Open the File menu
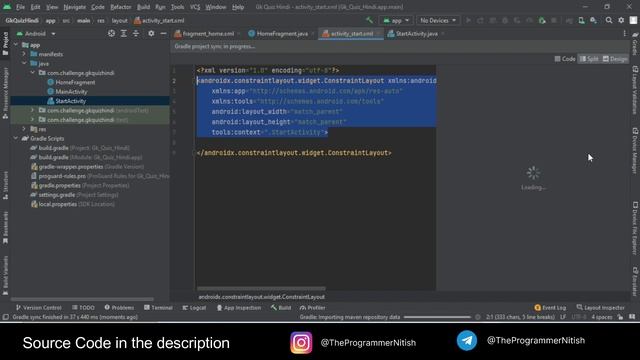640x360 pixels. [20, 7]
